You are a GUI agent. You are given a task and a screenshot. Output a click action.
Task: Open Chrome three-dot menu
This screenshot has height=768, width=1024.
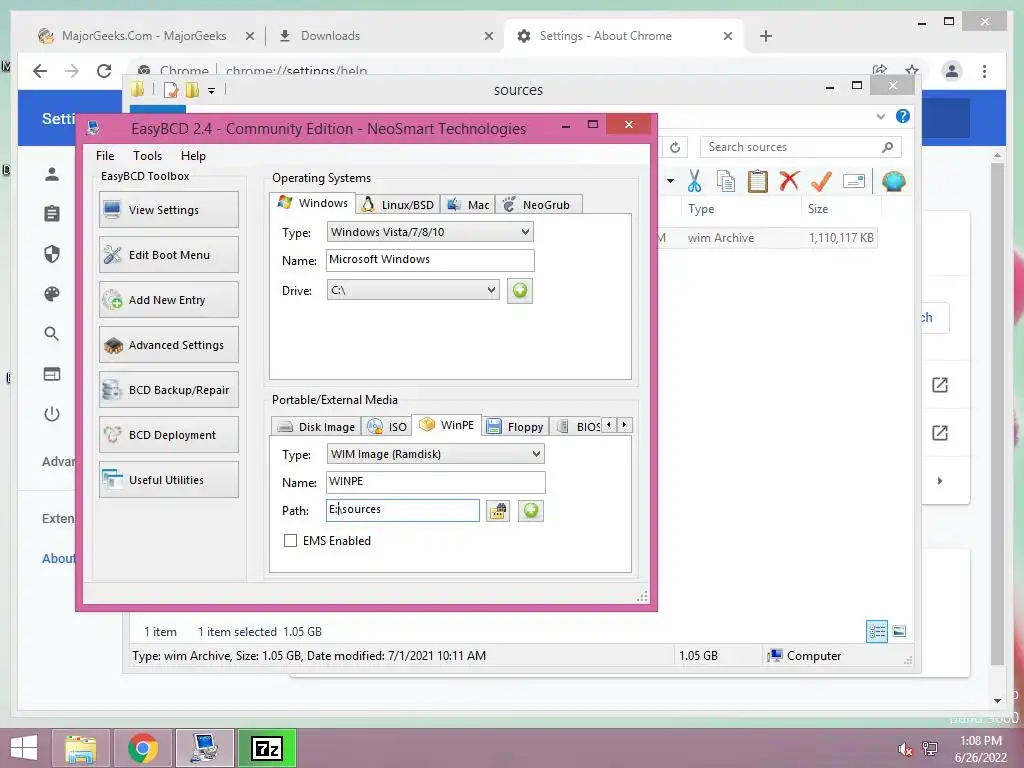pyautogui.click(x=984, y=71)
